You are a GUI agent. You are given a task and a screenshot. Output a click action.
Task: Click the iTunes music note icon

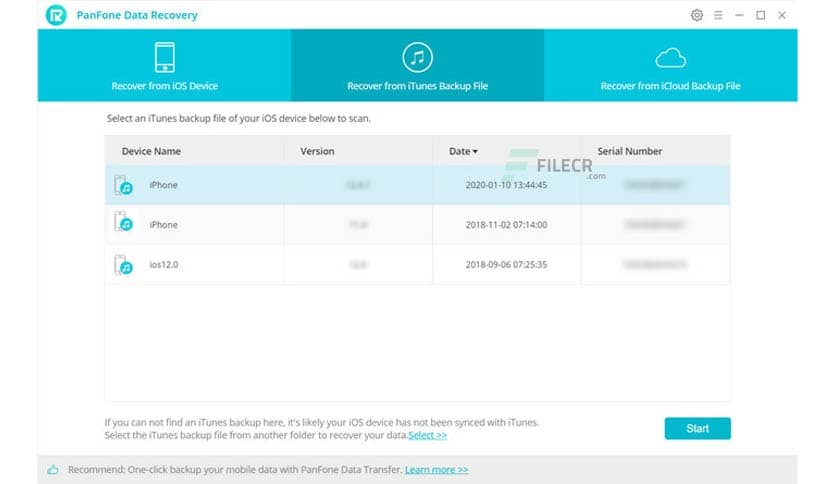click(x=417, y=57)
